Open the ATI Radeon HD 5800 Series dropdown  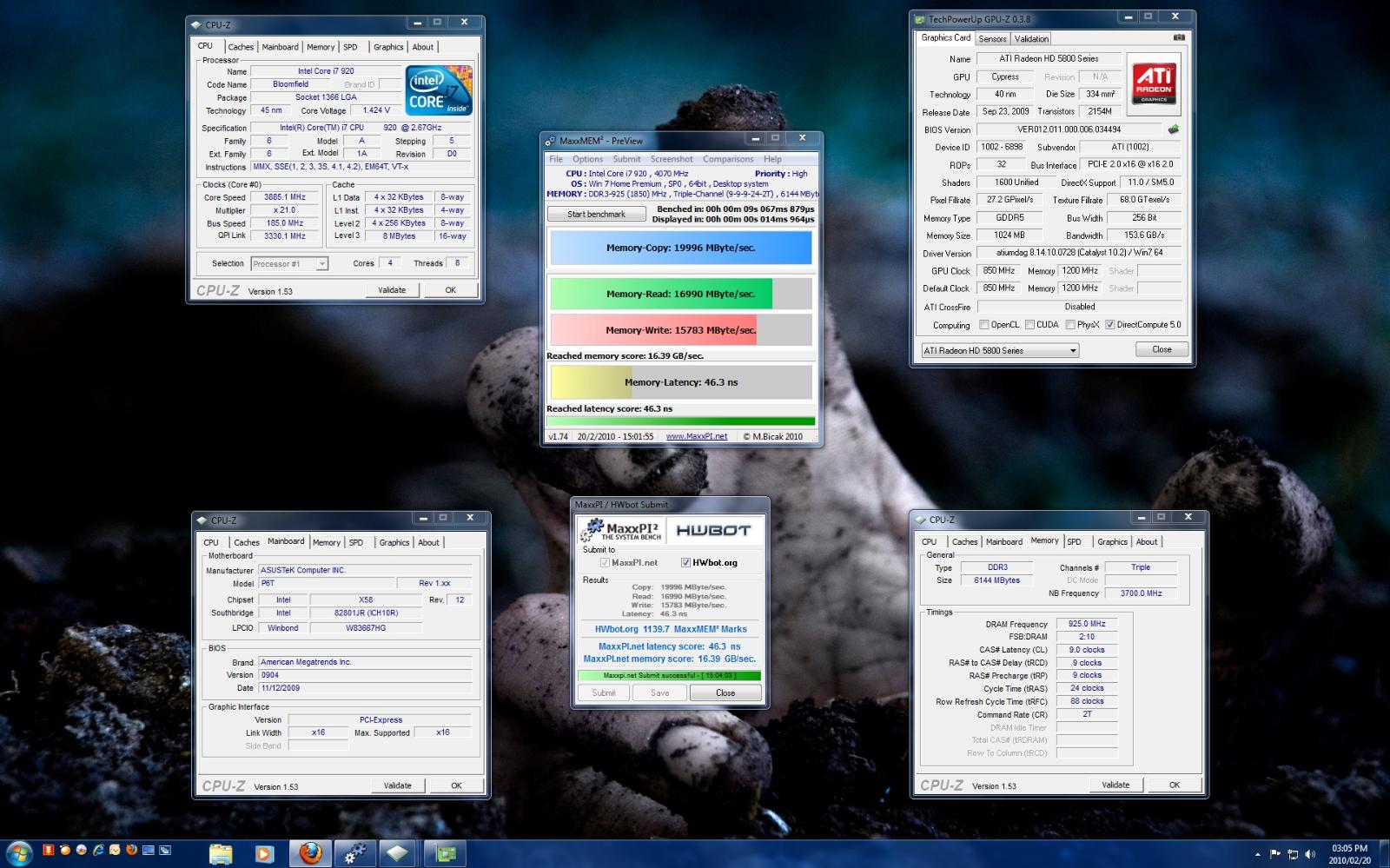(x=1000, y=350)
